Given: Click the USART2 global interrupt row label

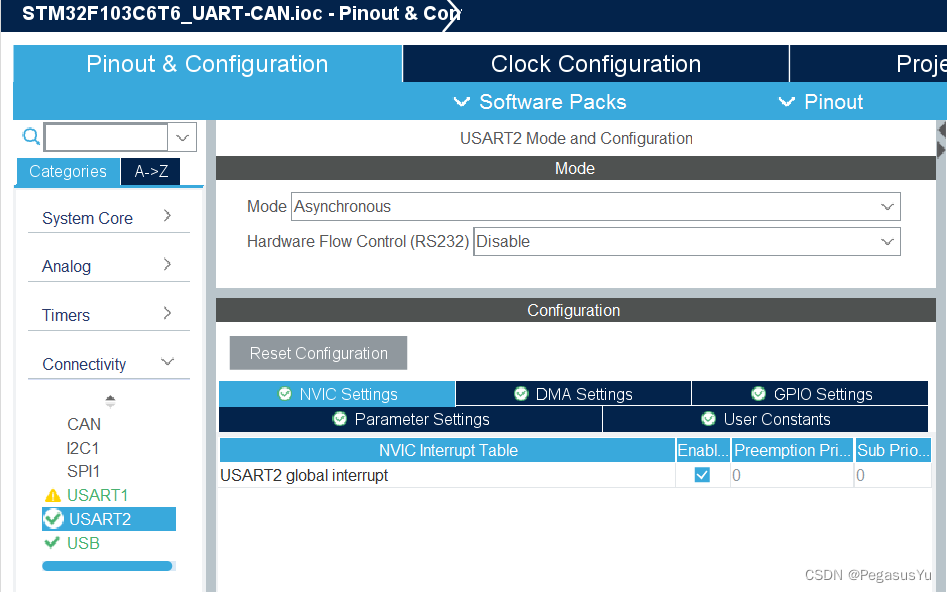Looking at the screenshot, I should (304, 475).
